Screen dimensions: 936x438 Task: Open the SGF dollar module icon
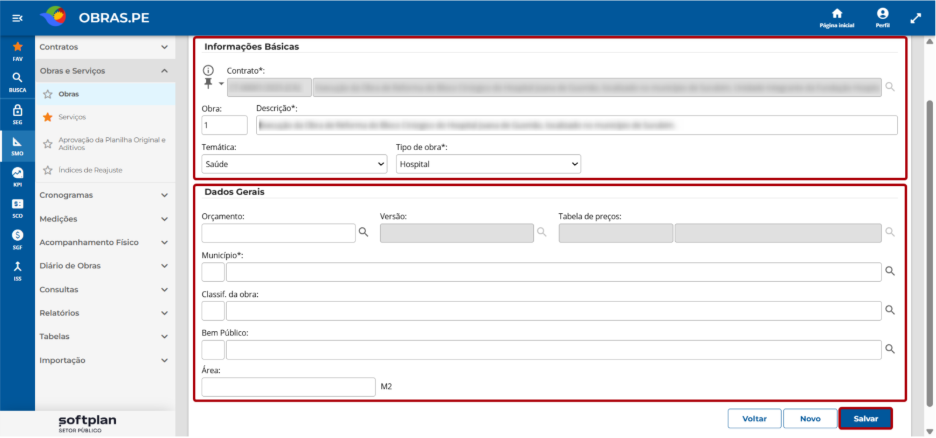point(17,235)
